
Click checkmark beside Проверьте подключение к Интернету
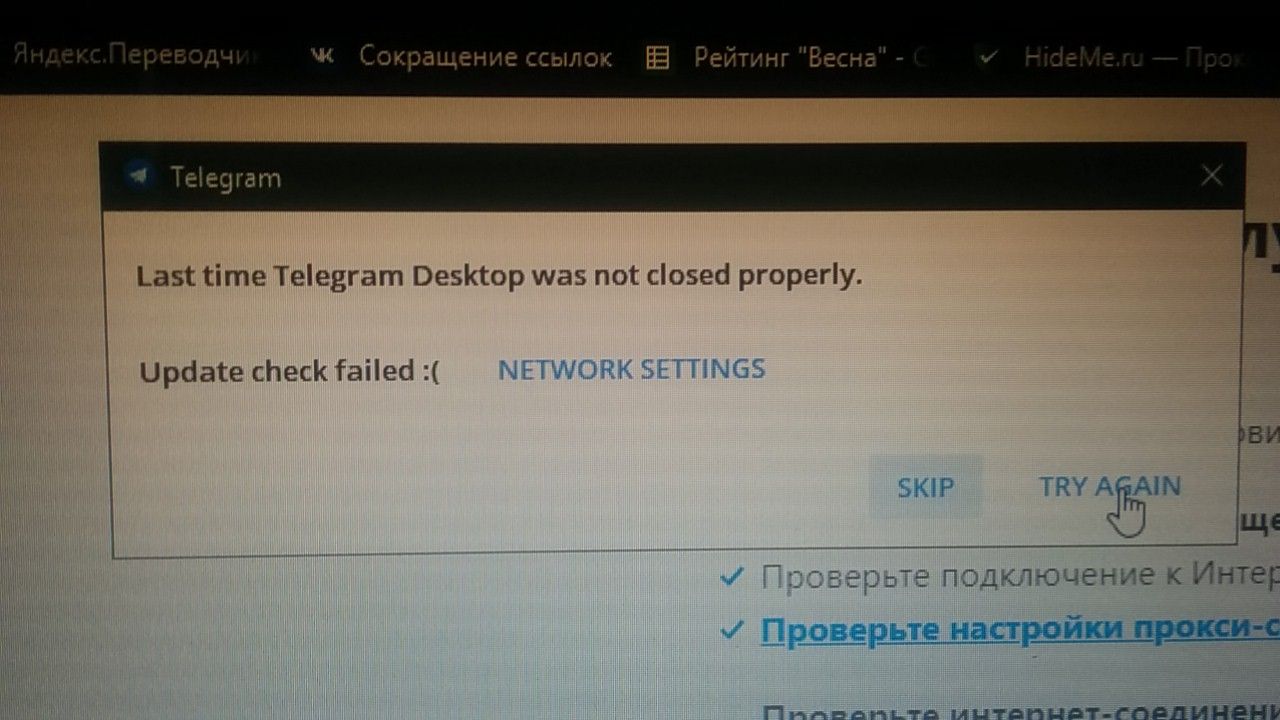pyautogui.click(x=732, y=577)
